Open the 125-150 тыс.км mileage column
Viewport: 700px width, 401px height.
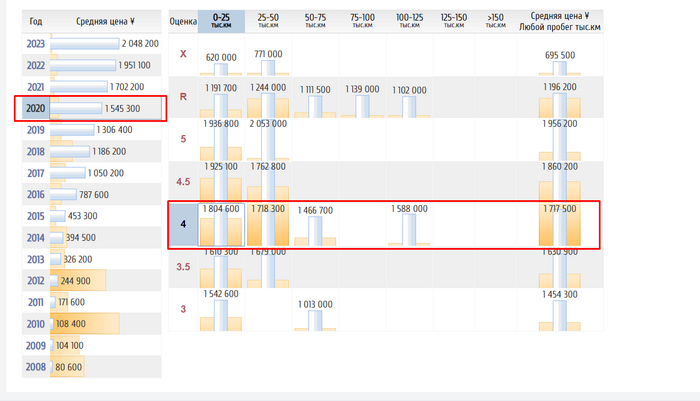[454, 21]
